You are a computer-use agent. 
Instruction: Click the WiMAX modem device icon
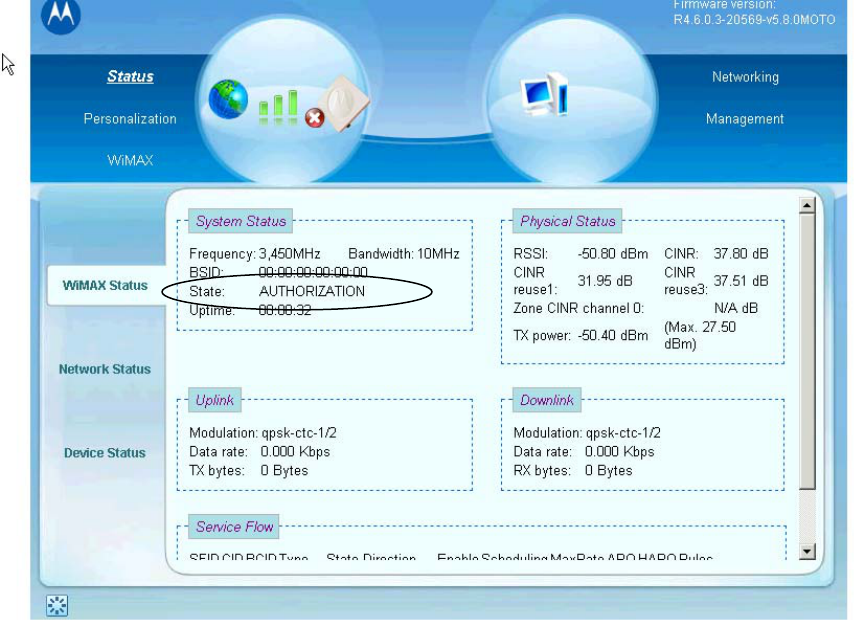click(x=344, y=102)
